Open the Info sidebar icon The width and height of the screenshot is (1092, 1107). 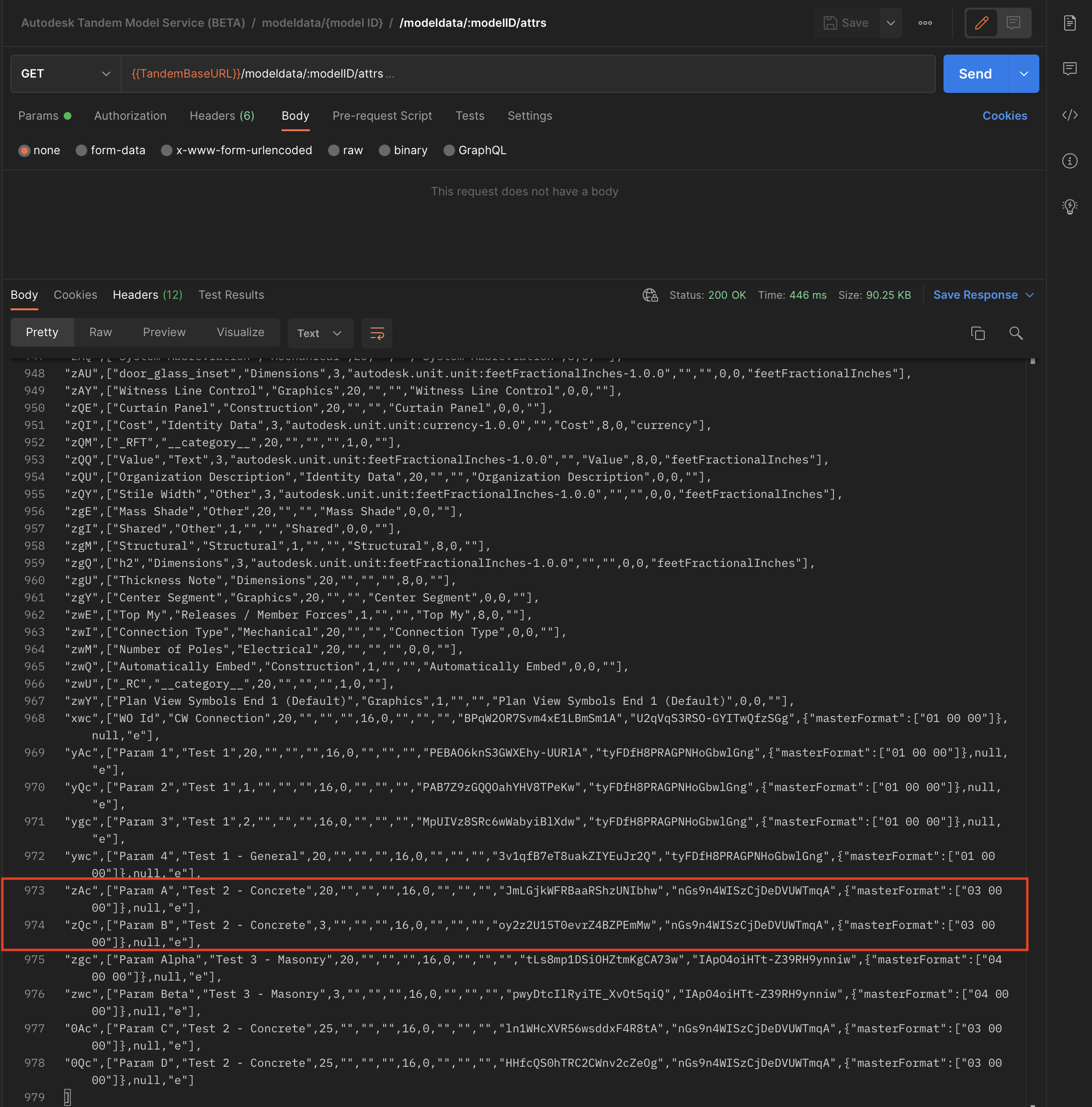pos(1069,161)
